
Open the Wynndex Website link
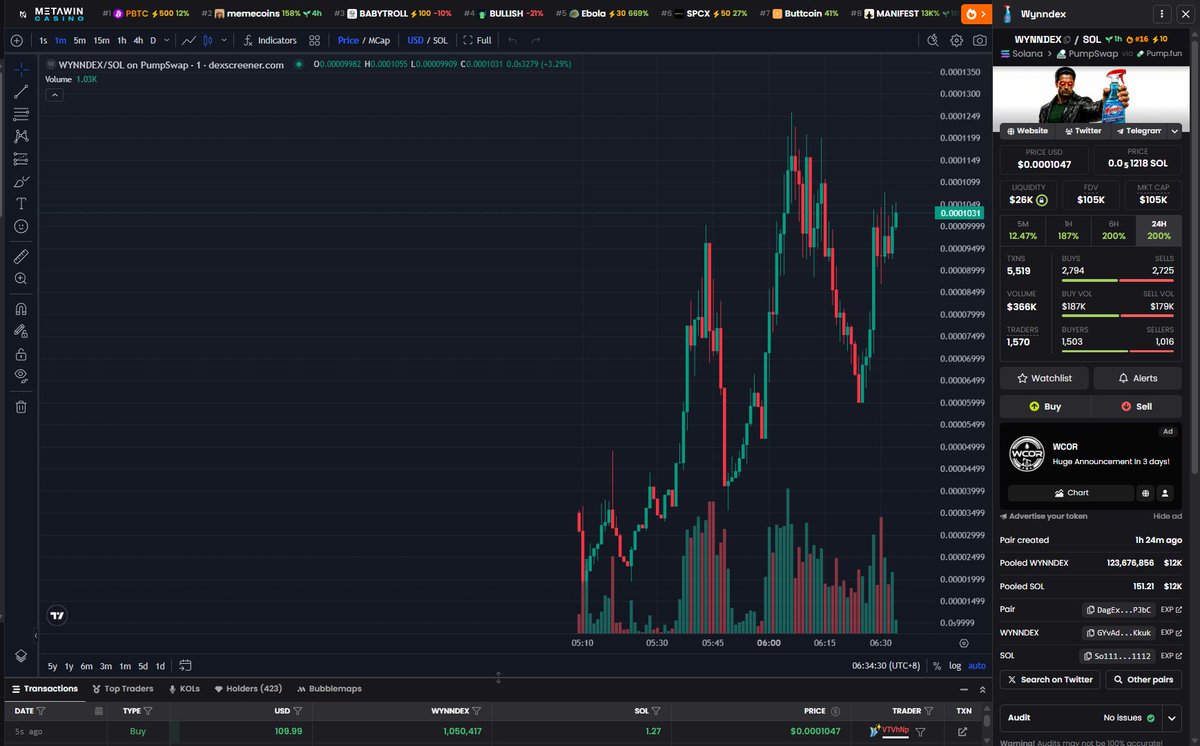pyautogui.click(x=1028, y=130)
